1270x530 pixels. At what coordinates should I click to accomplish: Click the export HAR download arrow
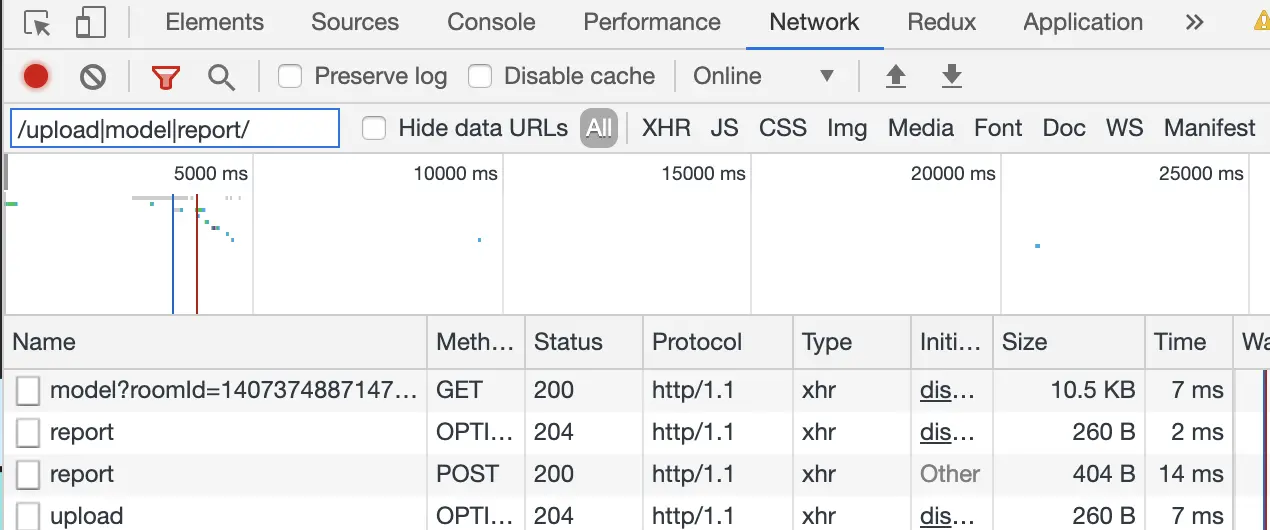952,77
